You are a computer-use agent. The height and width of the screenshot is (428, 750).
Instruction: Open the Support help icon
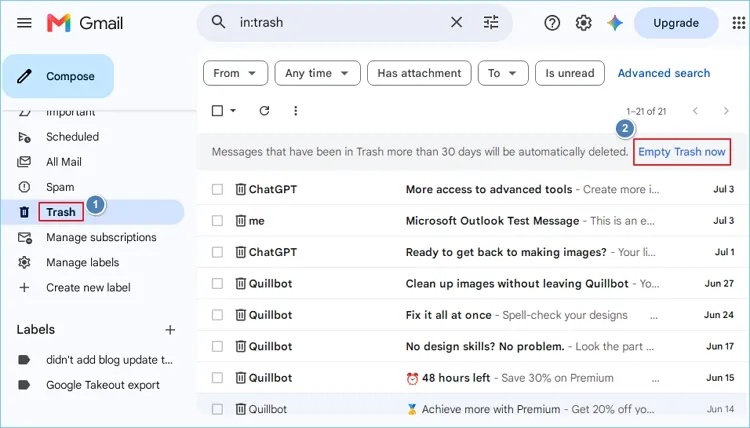(552, 22)
